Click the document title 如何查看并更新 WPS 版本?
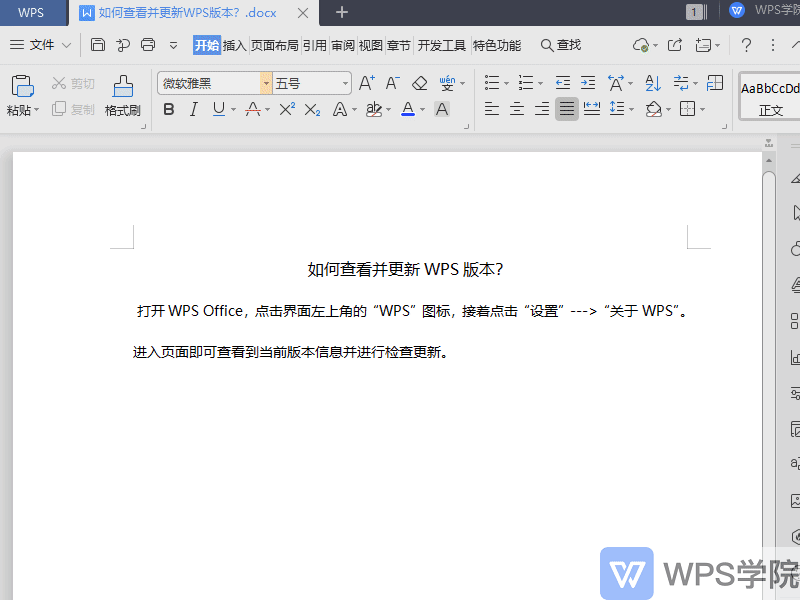800x600 pixels. (405, 269)
